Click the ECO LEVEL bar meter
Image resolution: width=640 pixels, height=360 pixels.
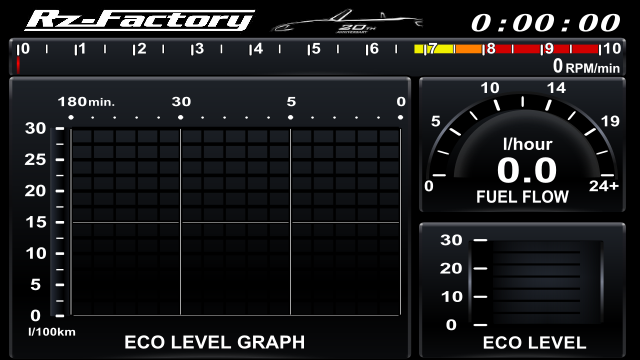(x=536, y=282)
